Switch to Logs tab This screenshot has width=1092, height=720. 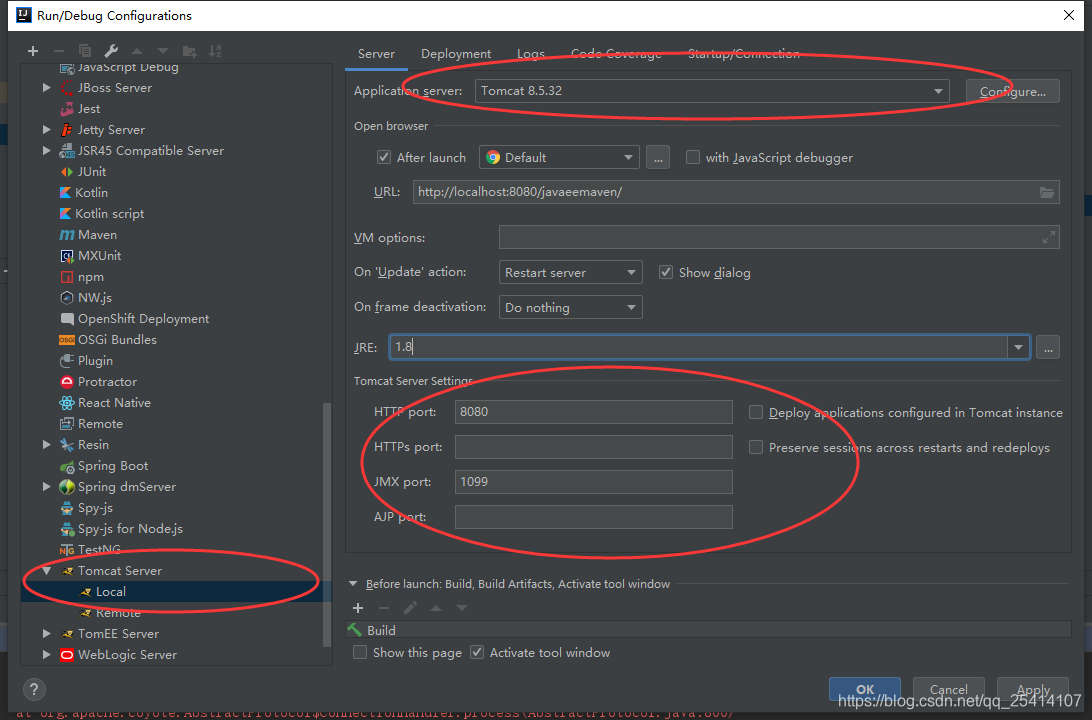point(531,54)
